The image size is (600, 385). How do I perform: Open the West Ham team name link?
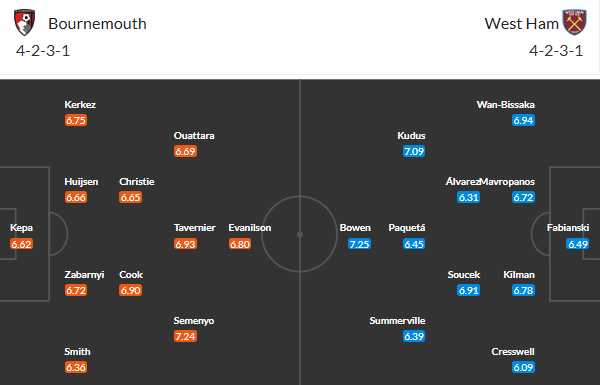click(522, 24)
